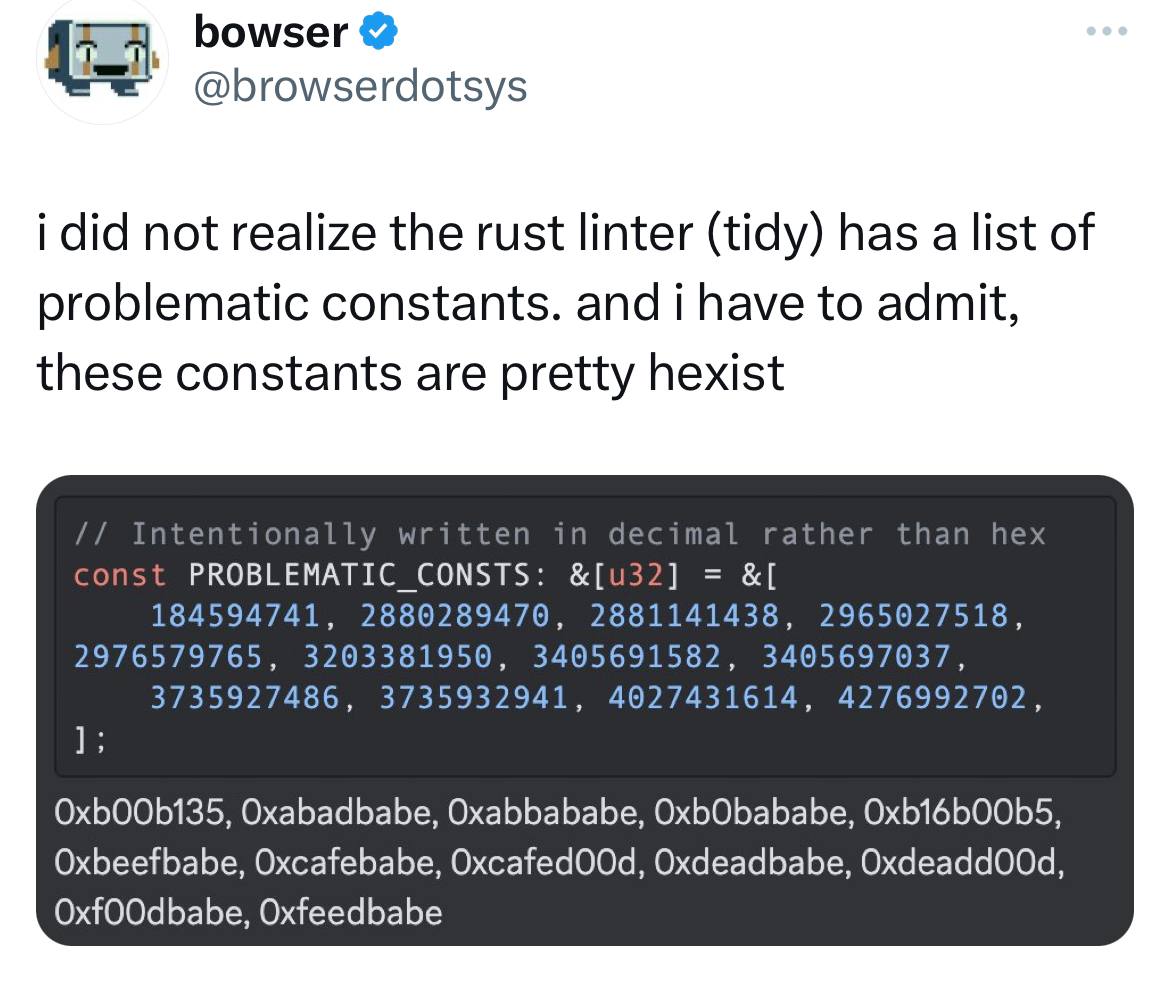Click the 0xb00b135 hex value
The width and height of the screenshot is (1170, 997).
coord(140,813)
